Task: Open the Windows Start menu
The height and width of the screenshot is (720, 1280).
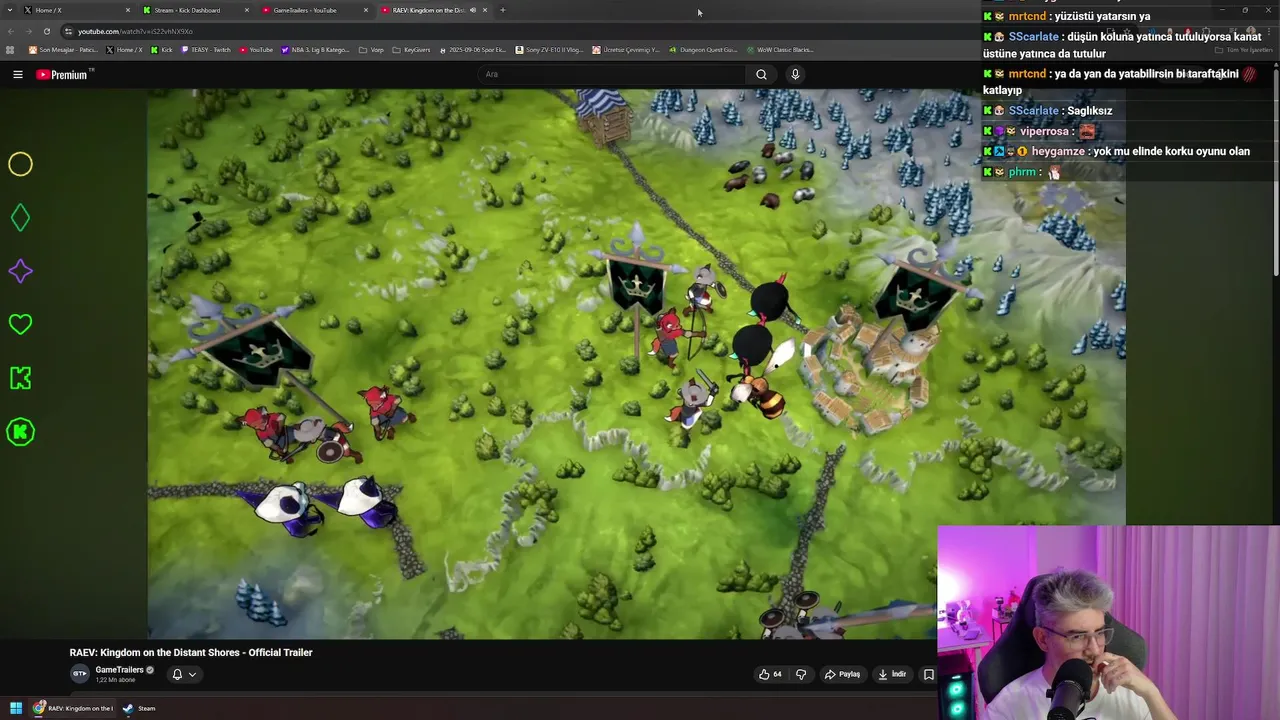Action: pyautogui.click(x=16, y=708)
